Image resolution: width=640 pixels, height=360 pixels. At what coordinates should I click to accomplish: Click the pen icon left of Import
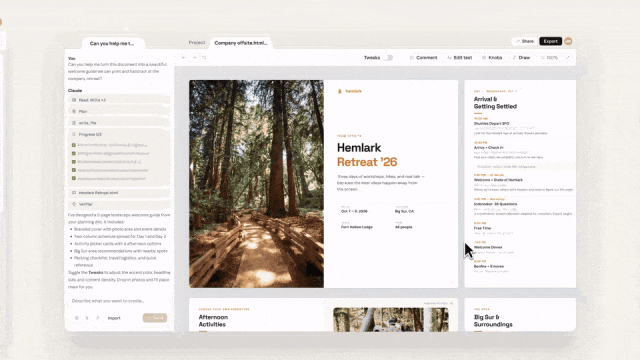point(98,318)
